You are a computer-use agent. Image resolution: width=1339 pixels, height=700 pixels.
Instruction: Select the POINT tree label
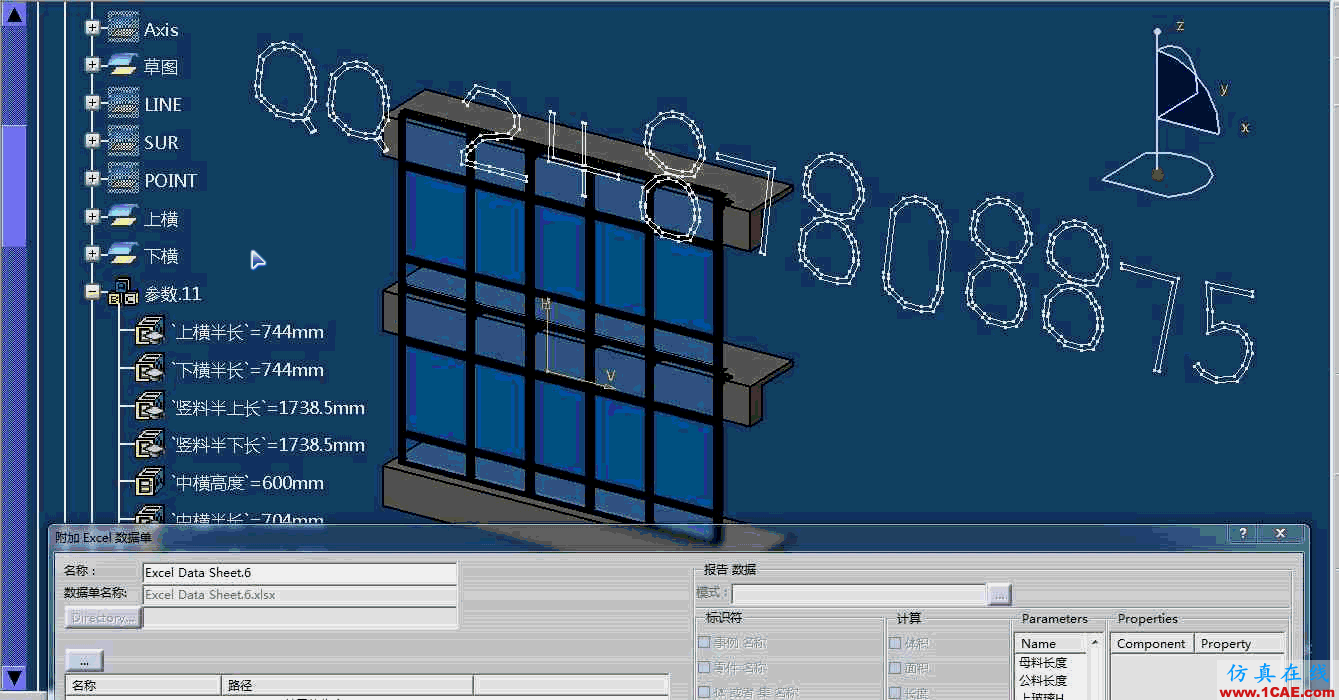[x=171, y=180]
